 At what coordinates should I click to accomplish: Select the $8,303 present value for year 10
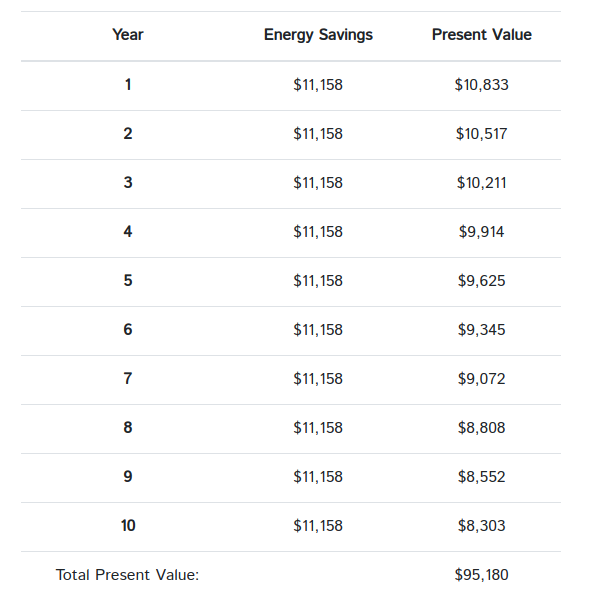(x=482, y=526)
